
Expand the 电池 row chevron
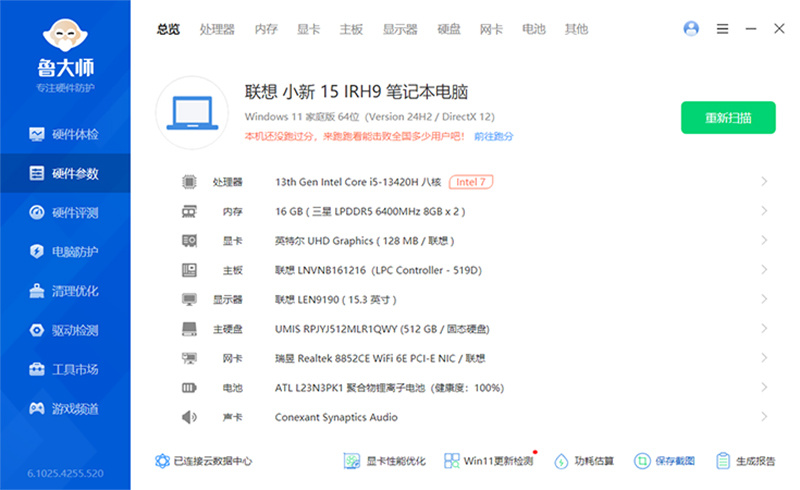[764, 387]
